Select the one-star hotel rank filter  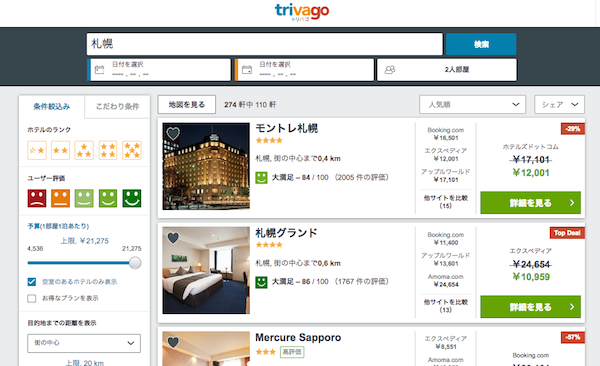coord(37,150)
